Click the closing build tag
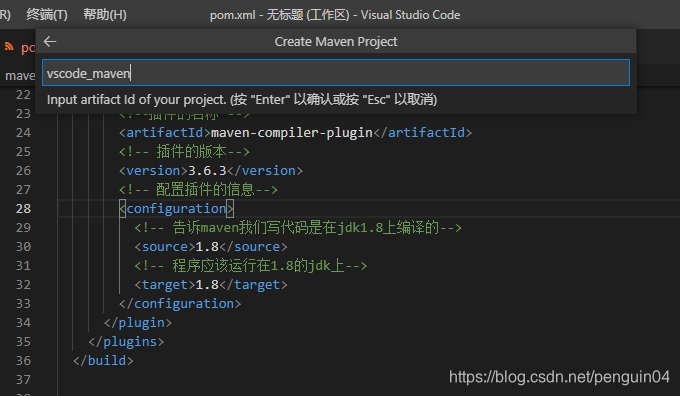Viewport: 680px width, 396px height. [103, 360]
